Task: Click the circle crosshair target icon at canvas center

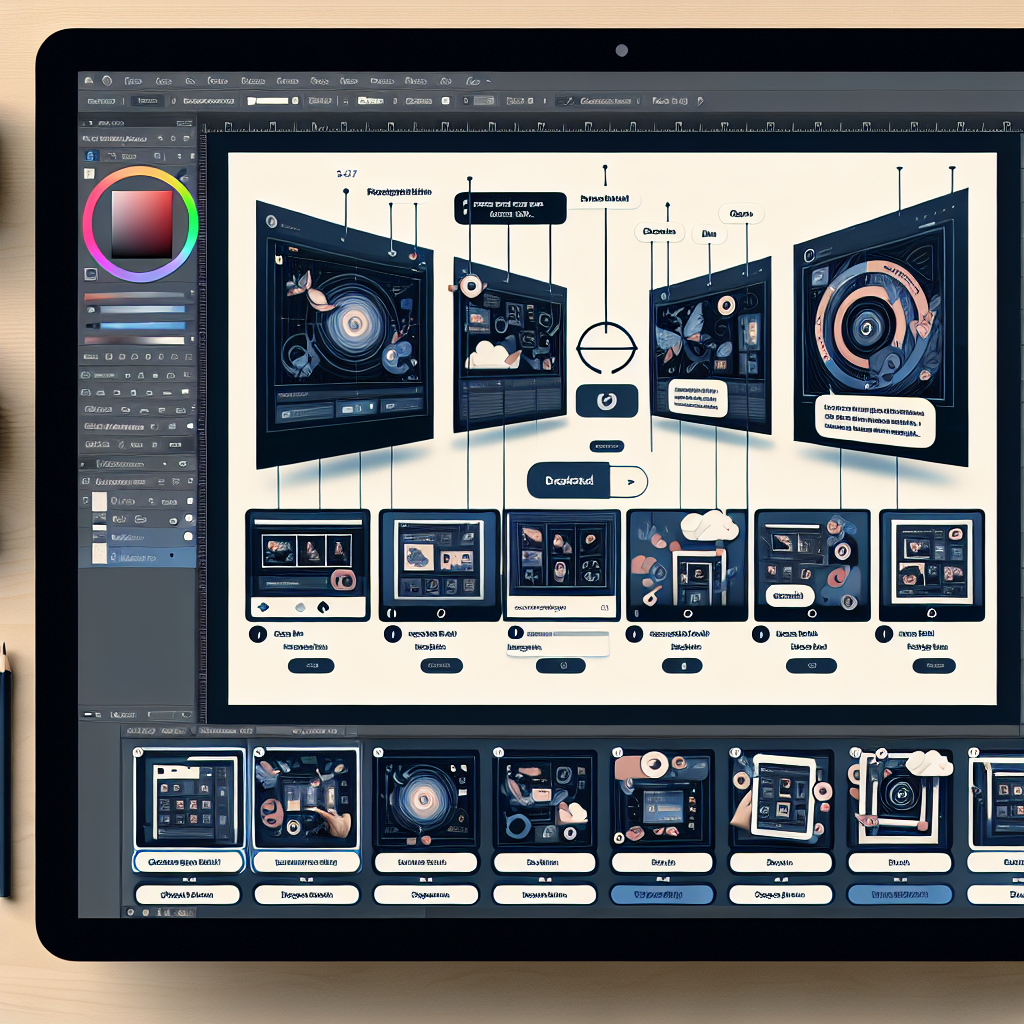Action: [x=606, y=347]
